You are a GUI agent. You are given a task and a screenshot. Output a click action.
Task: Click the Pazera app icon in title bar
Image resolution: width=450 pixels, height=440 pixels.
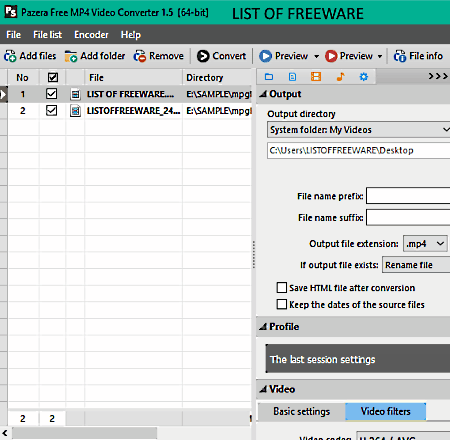point(10,12)
